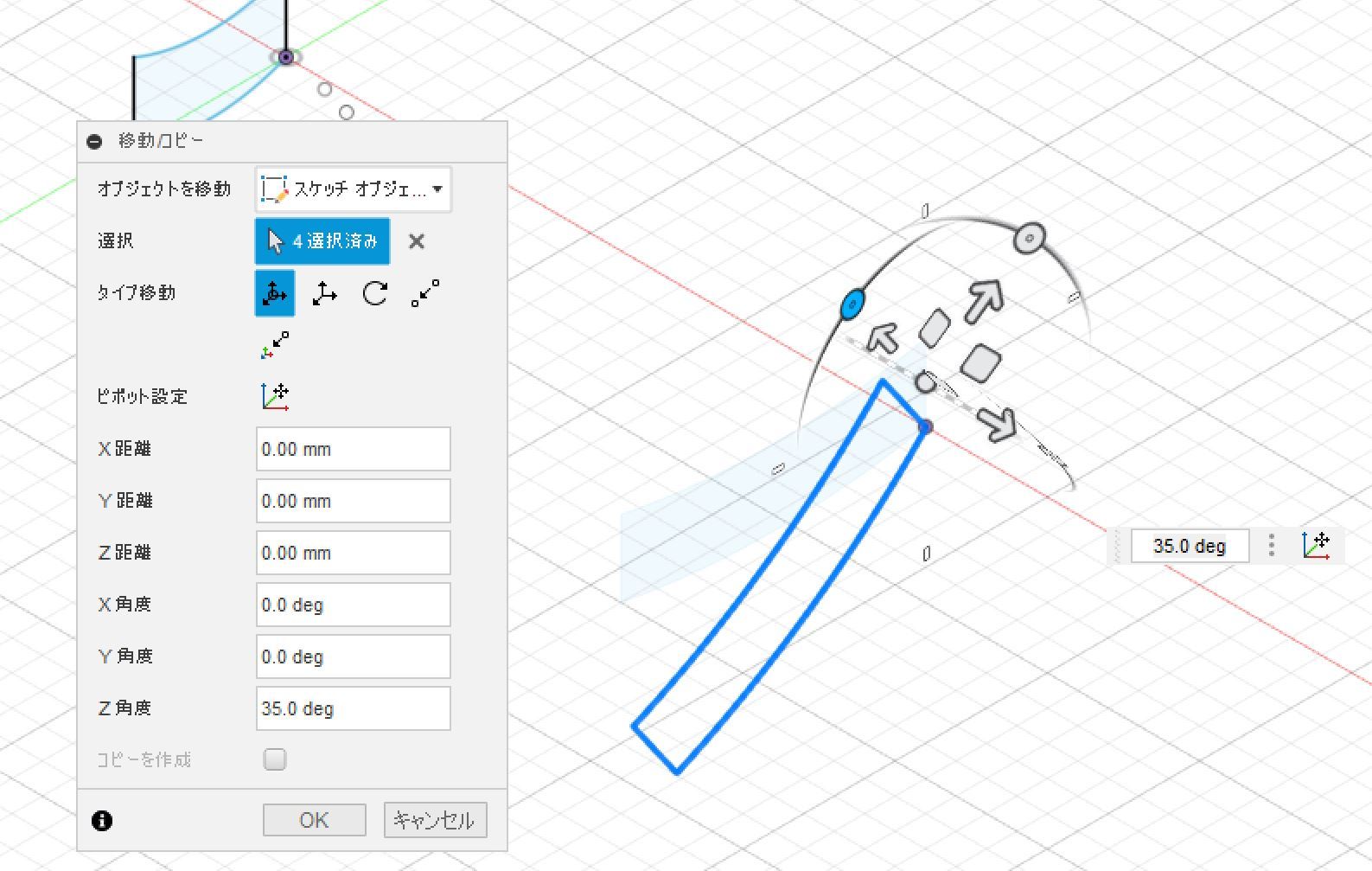Viewport: 1372px width, 871px height.
Task: Open the info icon at dialog bottom
Action: (x=102, y=820)
